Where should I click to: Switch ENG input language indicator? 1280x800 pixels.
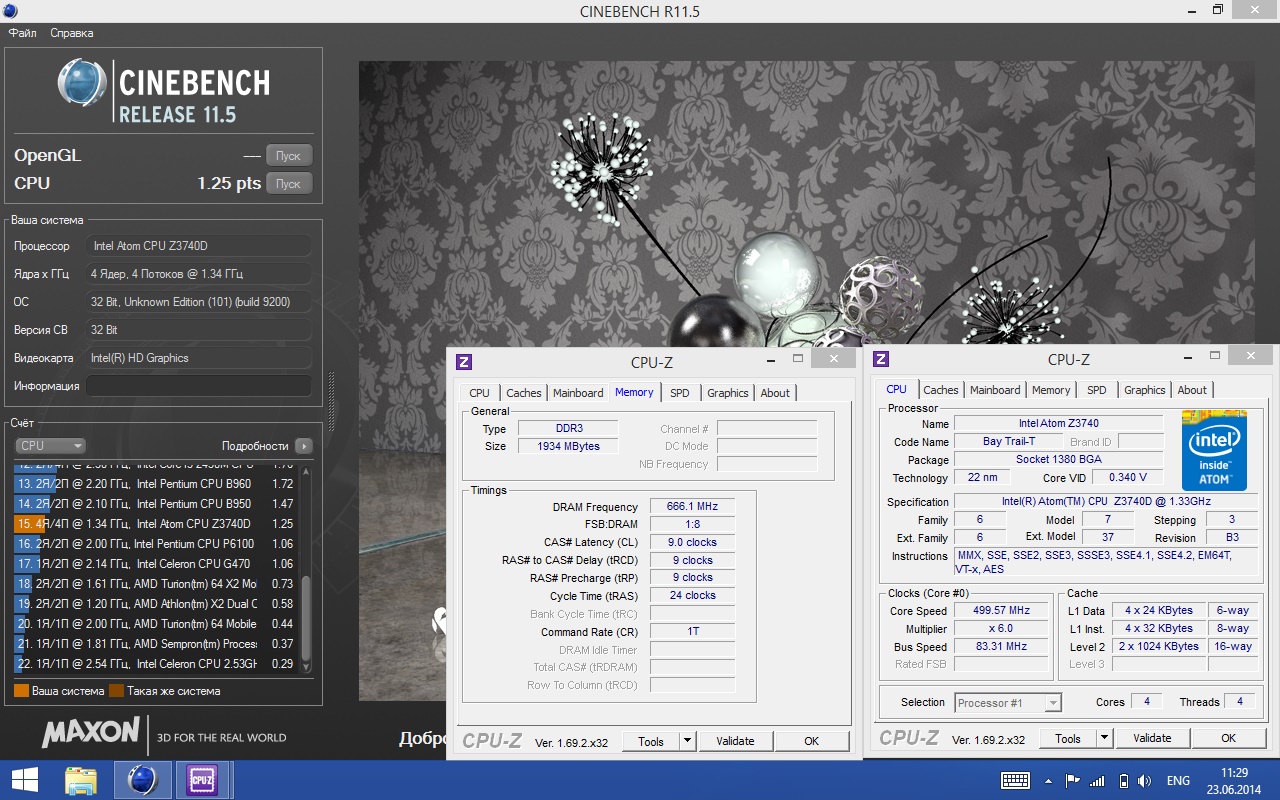coord(1178,781)
